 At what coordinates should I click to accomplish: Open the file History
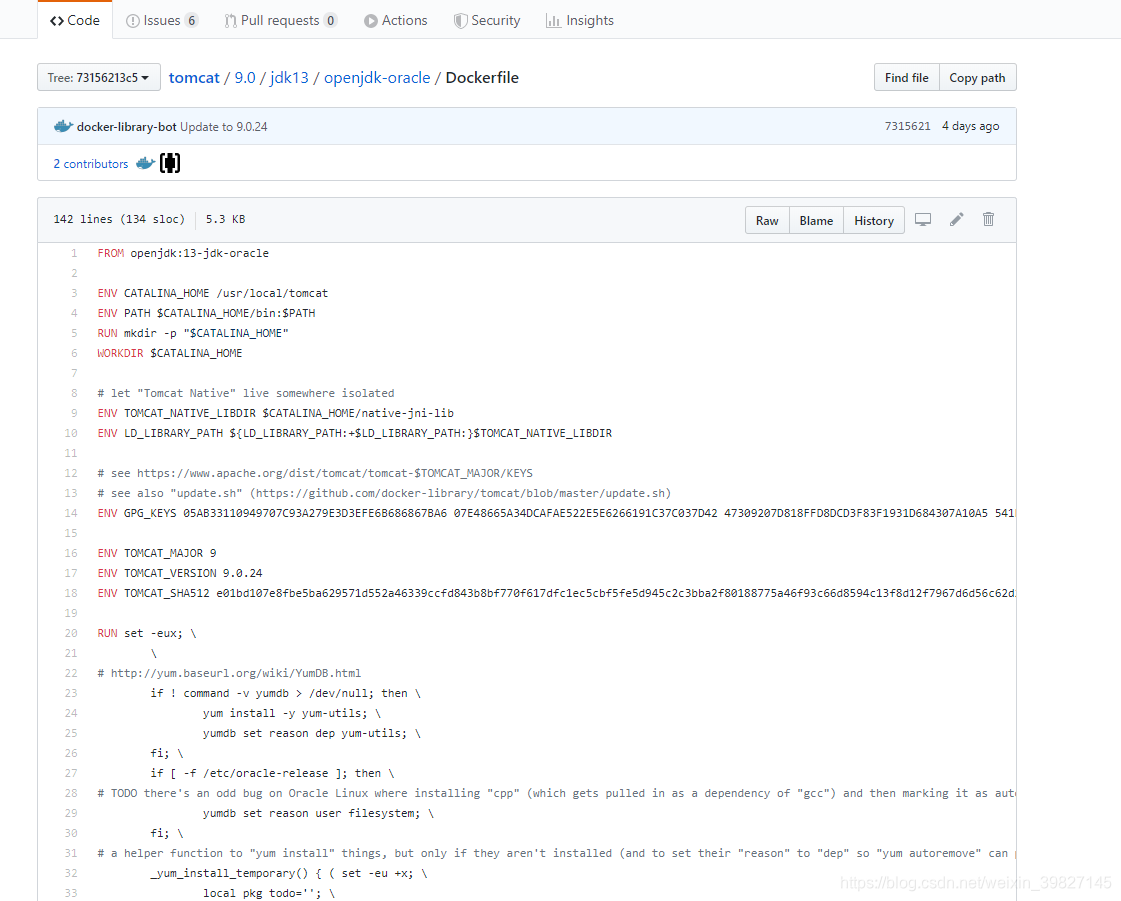(874, 220)
